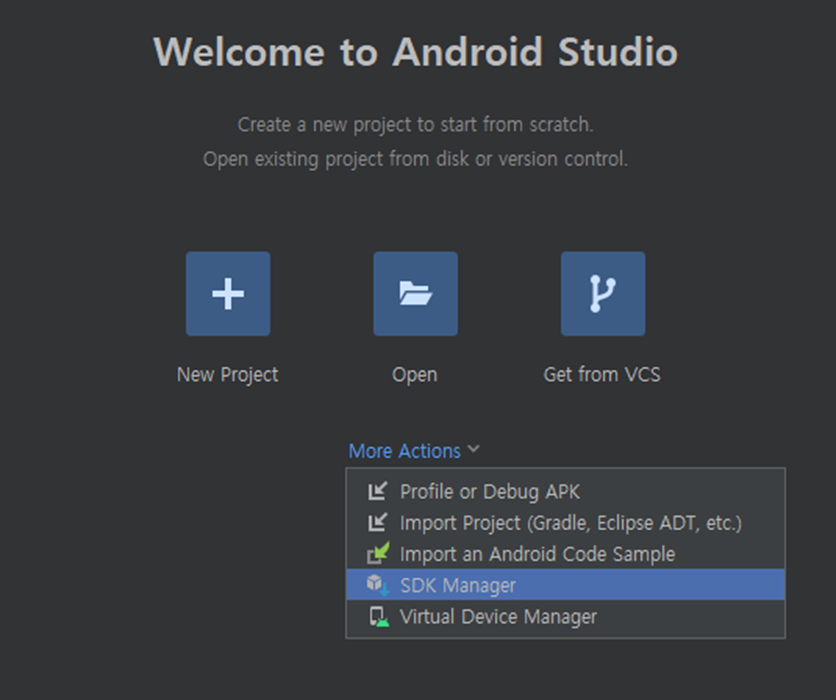Click 'Create a new project to start from scratch.'

click(x=415, y=125)
